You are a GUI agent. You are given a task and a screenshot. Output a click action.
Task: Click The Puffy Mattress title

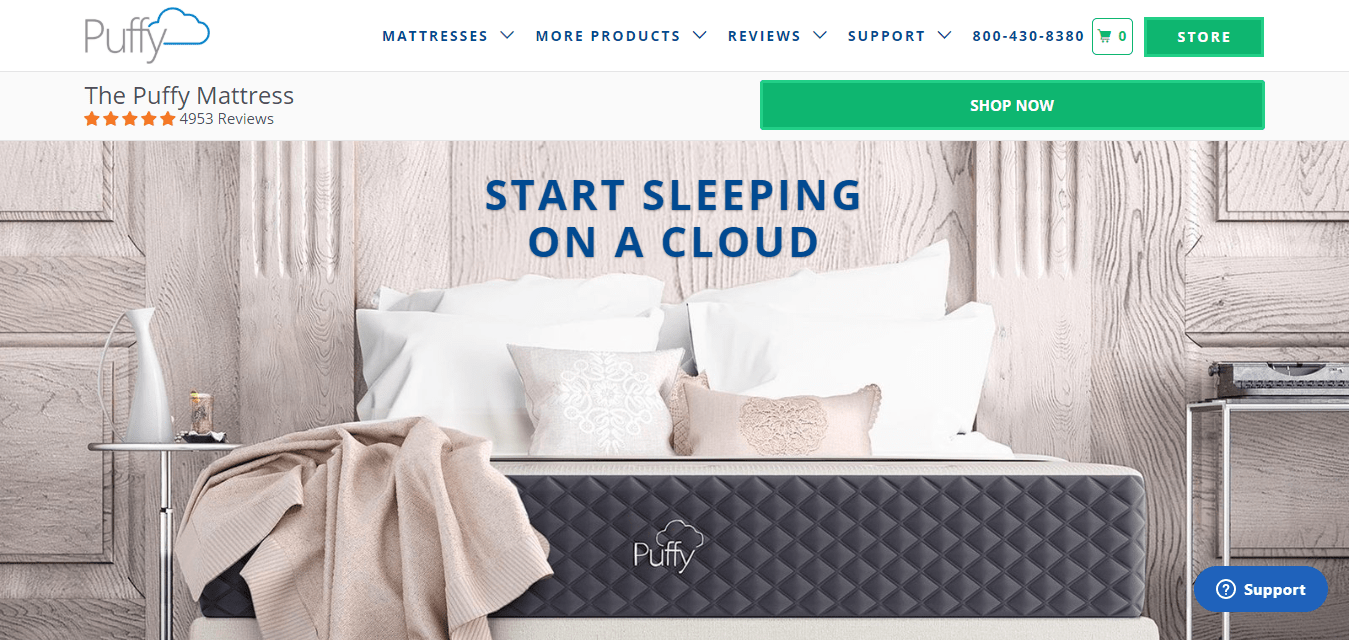pos(189,95)
